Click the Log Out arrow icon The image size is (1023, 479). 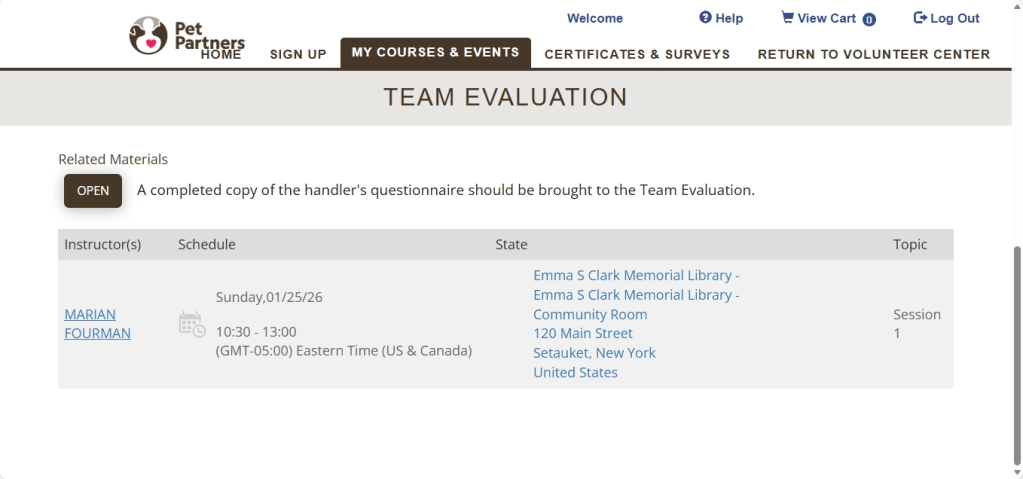pos(920,18)
